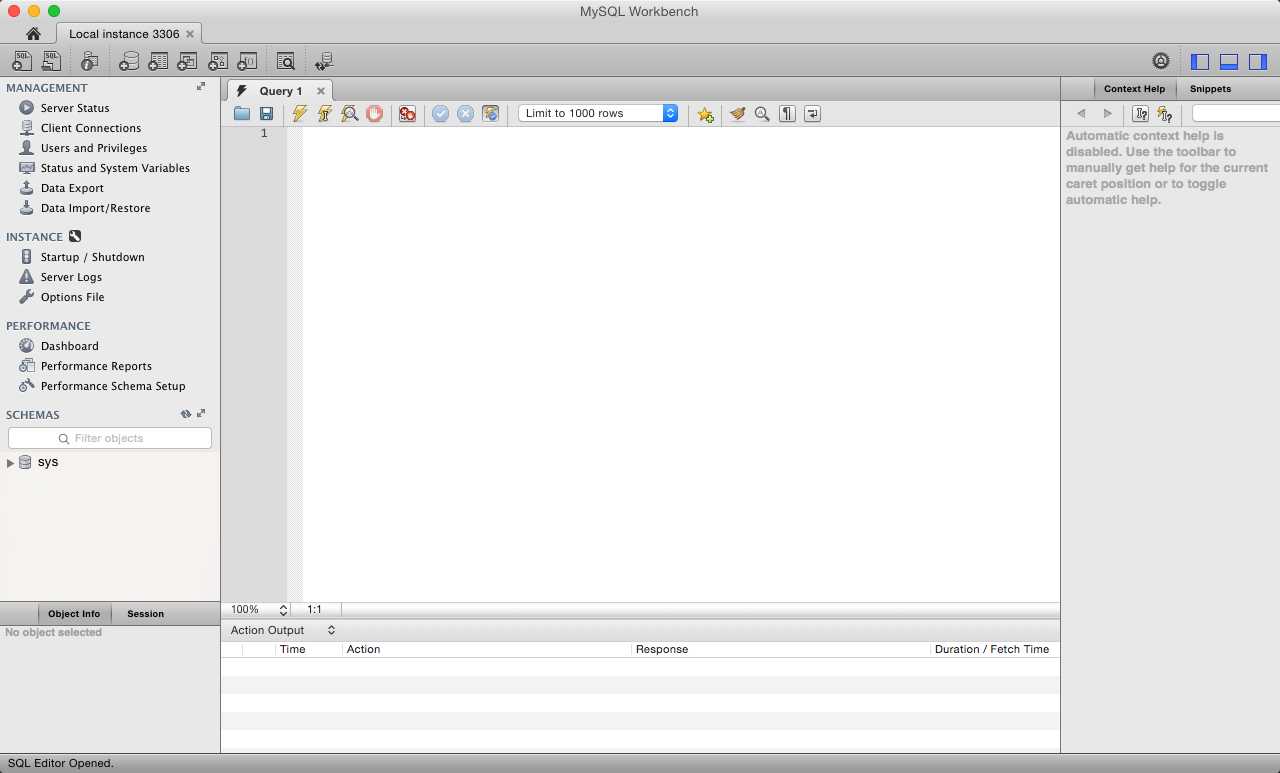Open Data Import/Restore

(x=95, y=208)
